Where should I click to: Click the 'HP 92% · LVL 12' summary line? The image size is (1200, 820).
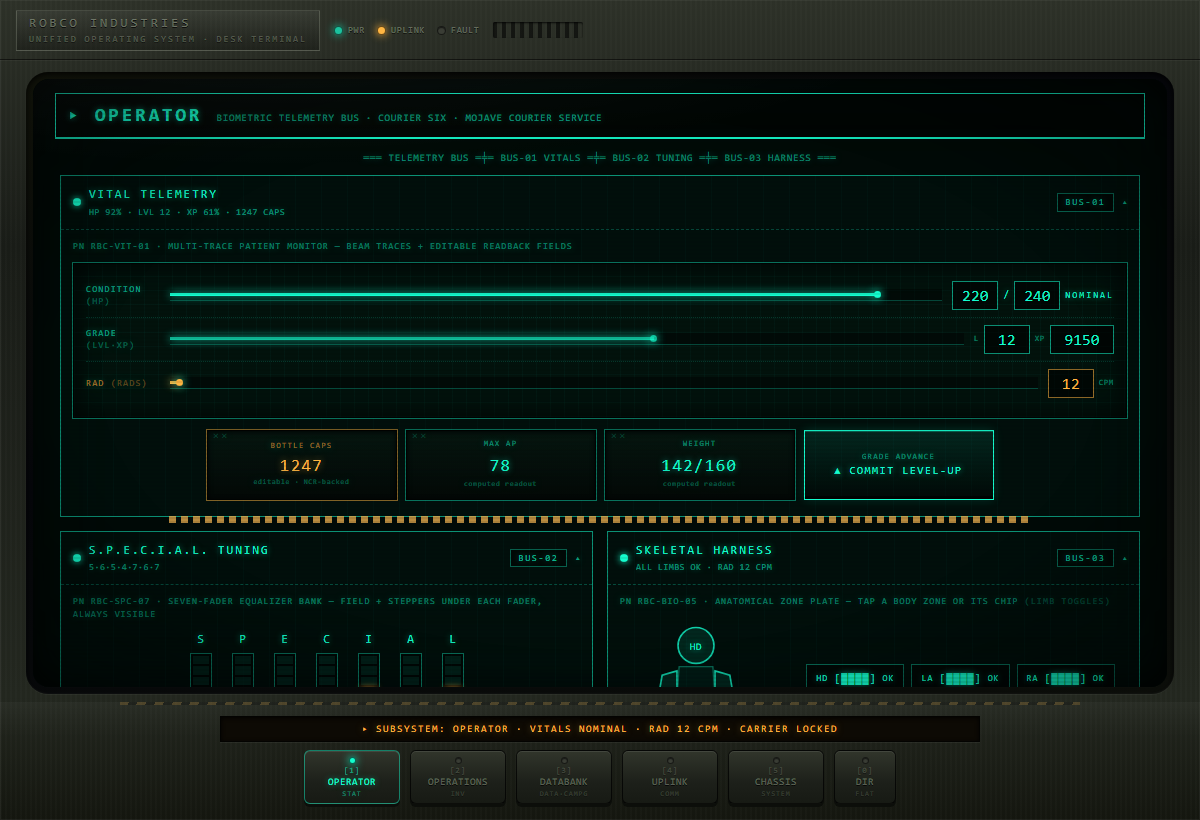[187, 212]
